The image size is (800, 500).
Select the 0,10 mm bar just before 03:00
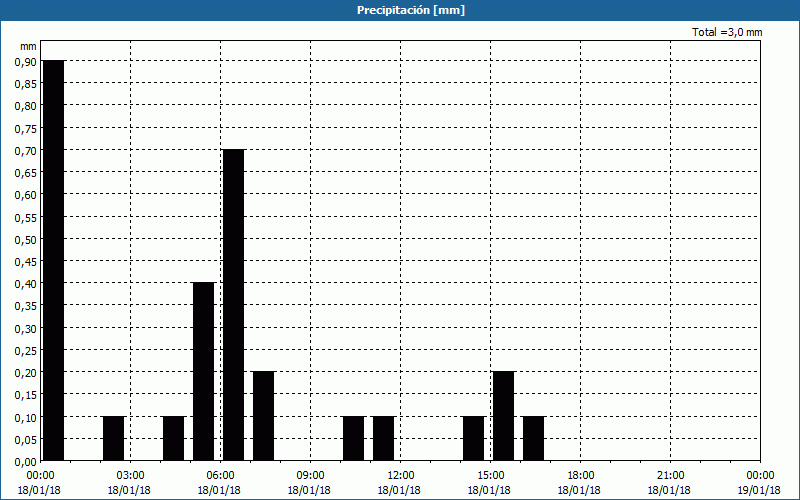114,438
